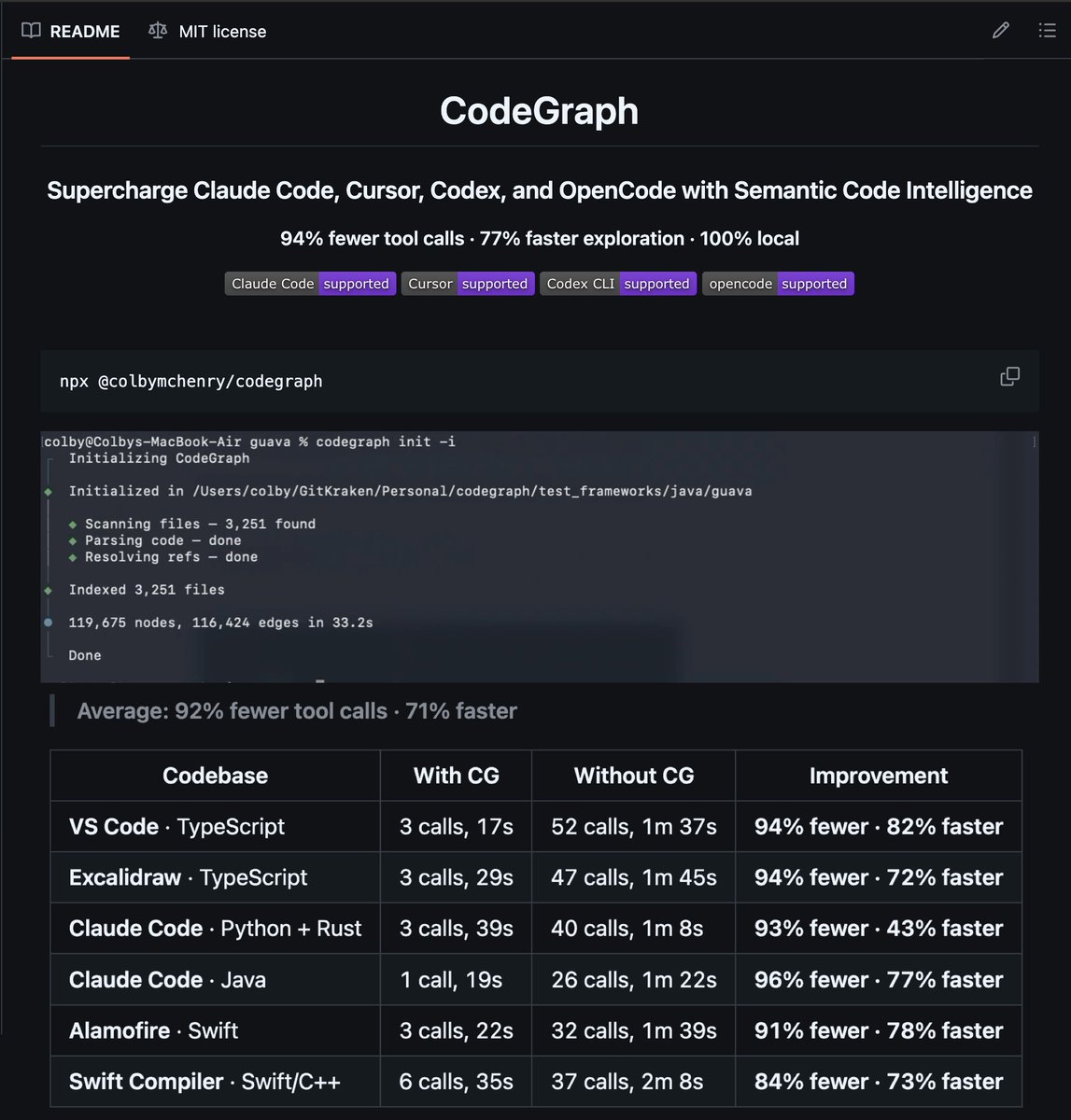Click the '47 calls, 1m 45s' cell
Image resolution: width=1071 pixels, height=1120 pixels.
click(634, 877)
